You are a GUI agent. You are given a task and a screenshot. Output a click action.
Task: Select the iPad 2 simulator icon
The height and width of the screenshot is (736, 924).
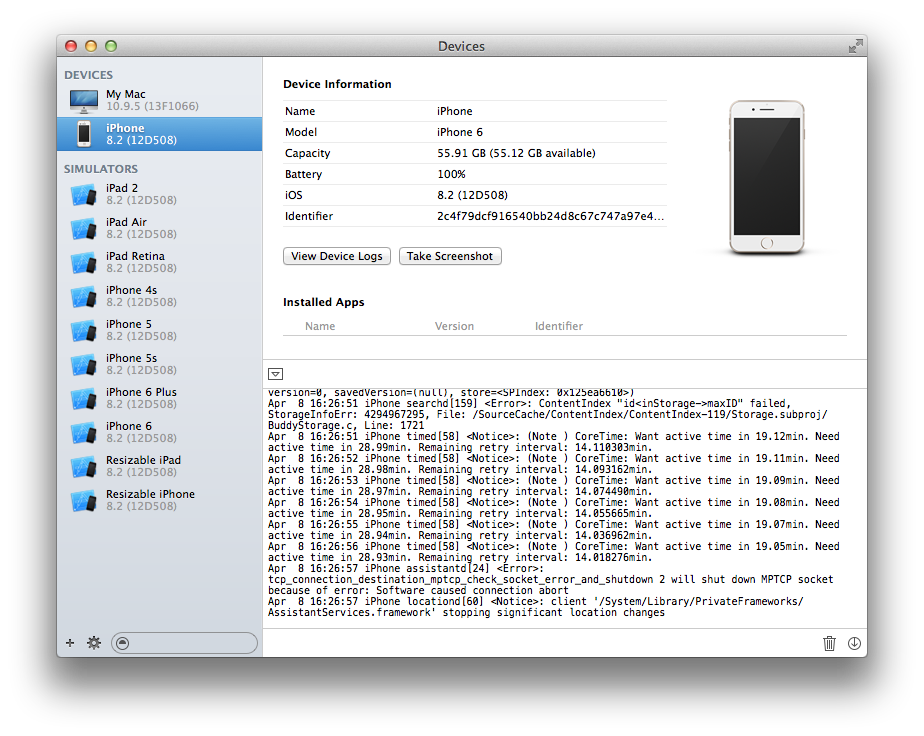pos(83,194)
